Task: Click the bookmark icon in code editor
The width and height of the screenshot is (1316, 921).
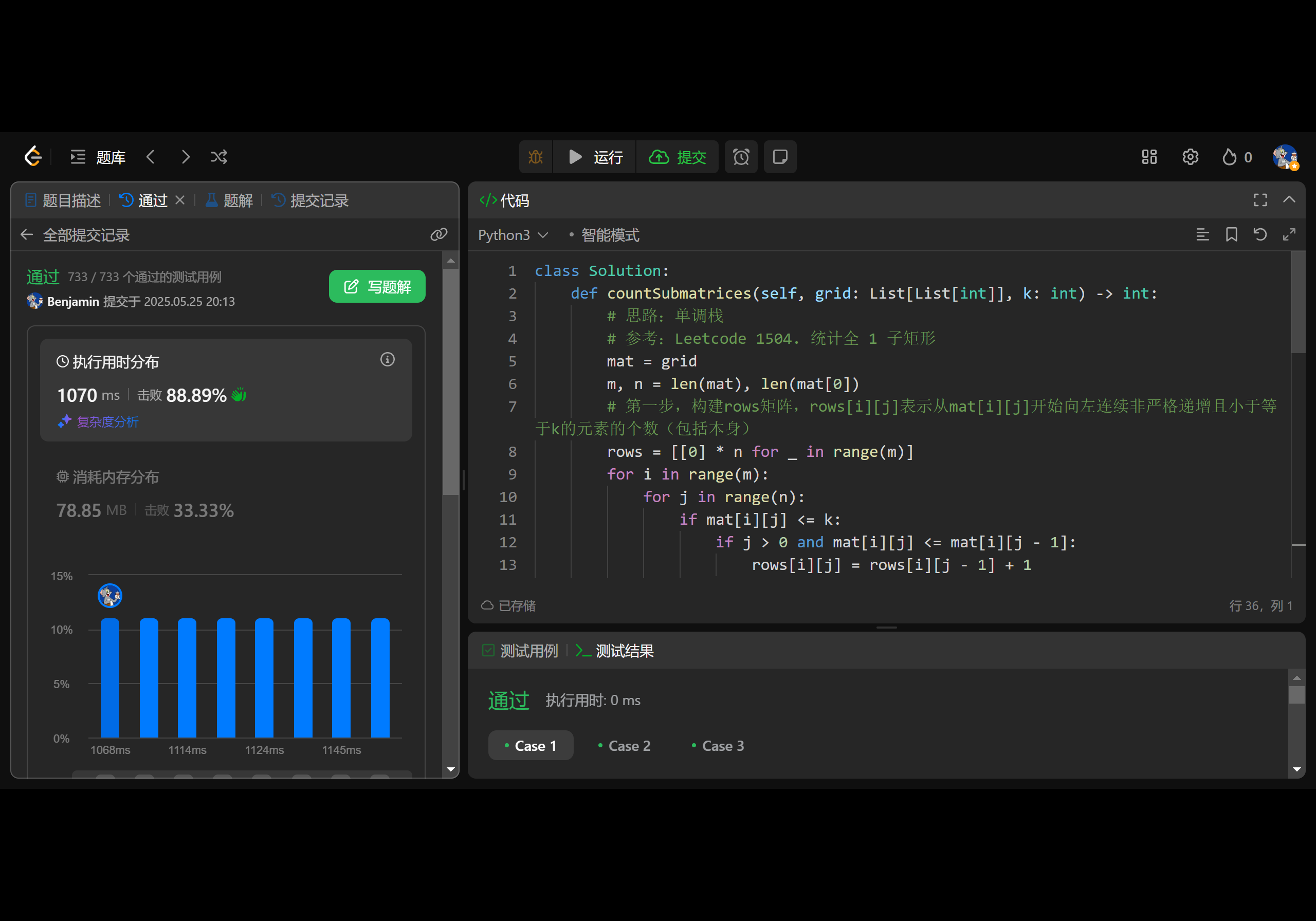Action: coord(1231,234)
